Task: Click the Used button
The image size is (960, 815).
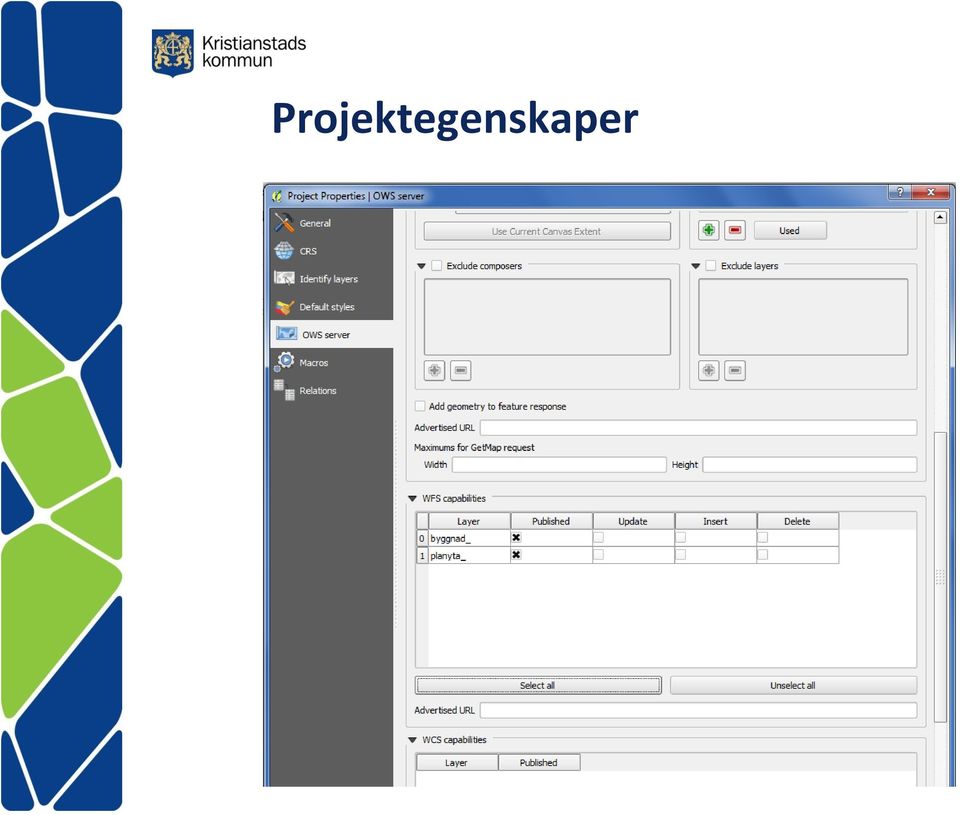Action: coord(790,231)
